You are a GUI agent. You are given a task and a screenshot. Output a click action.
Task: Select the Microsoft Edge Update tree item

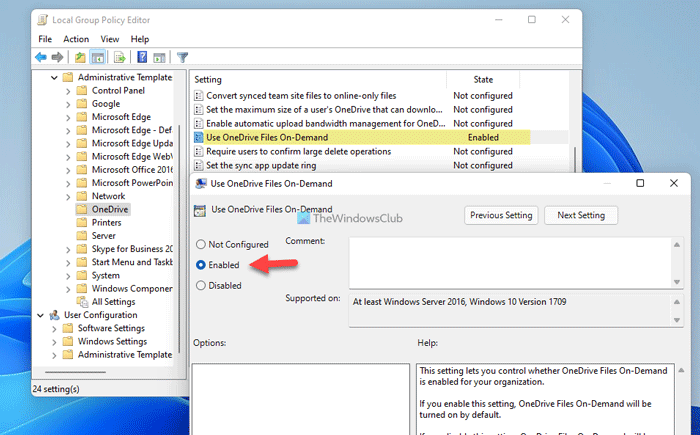[132, 143]
